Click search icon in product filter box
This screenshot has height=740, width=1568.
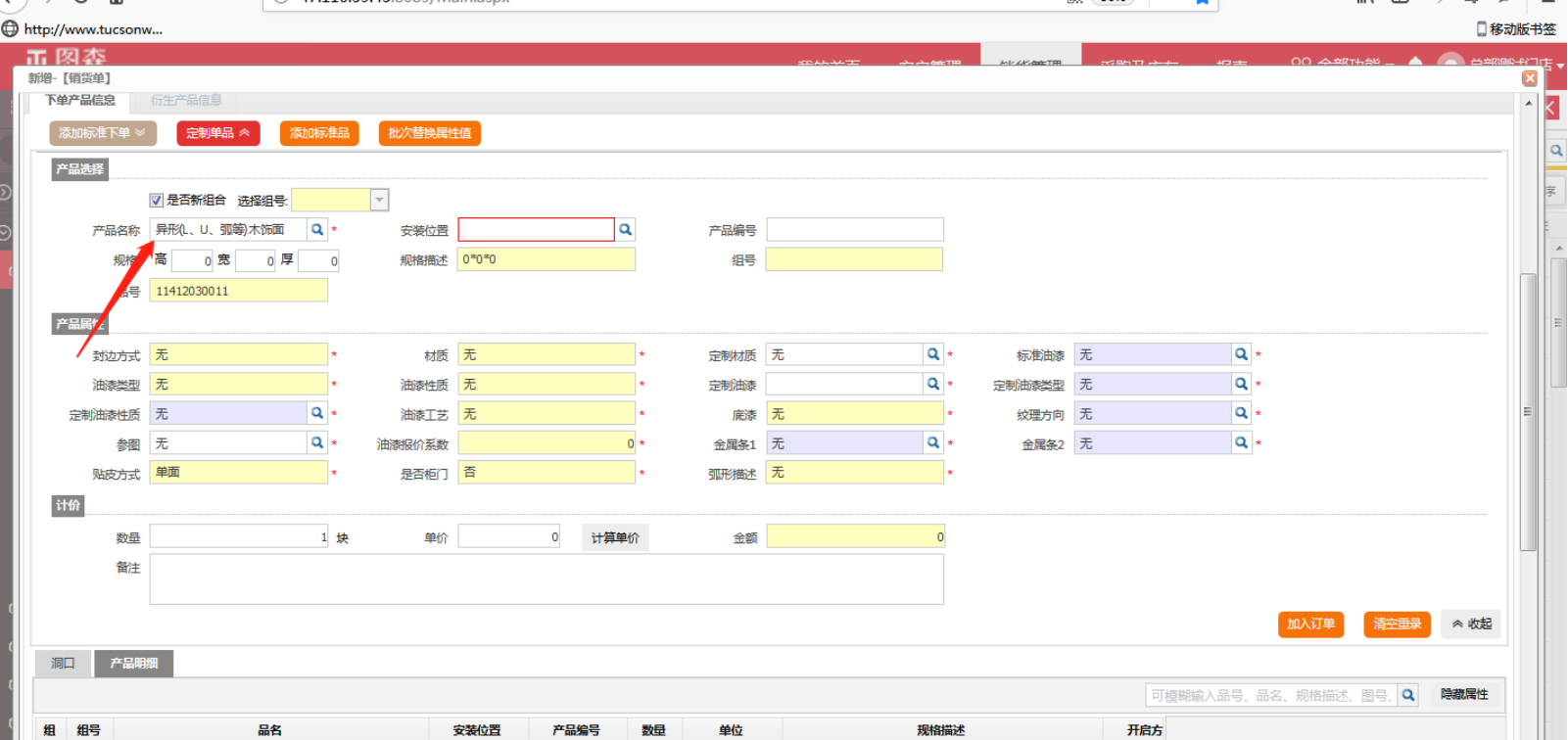1407,695
